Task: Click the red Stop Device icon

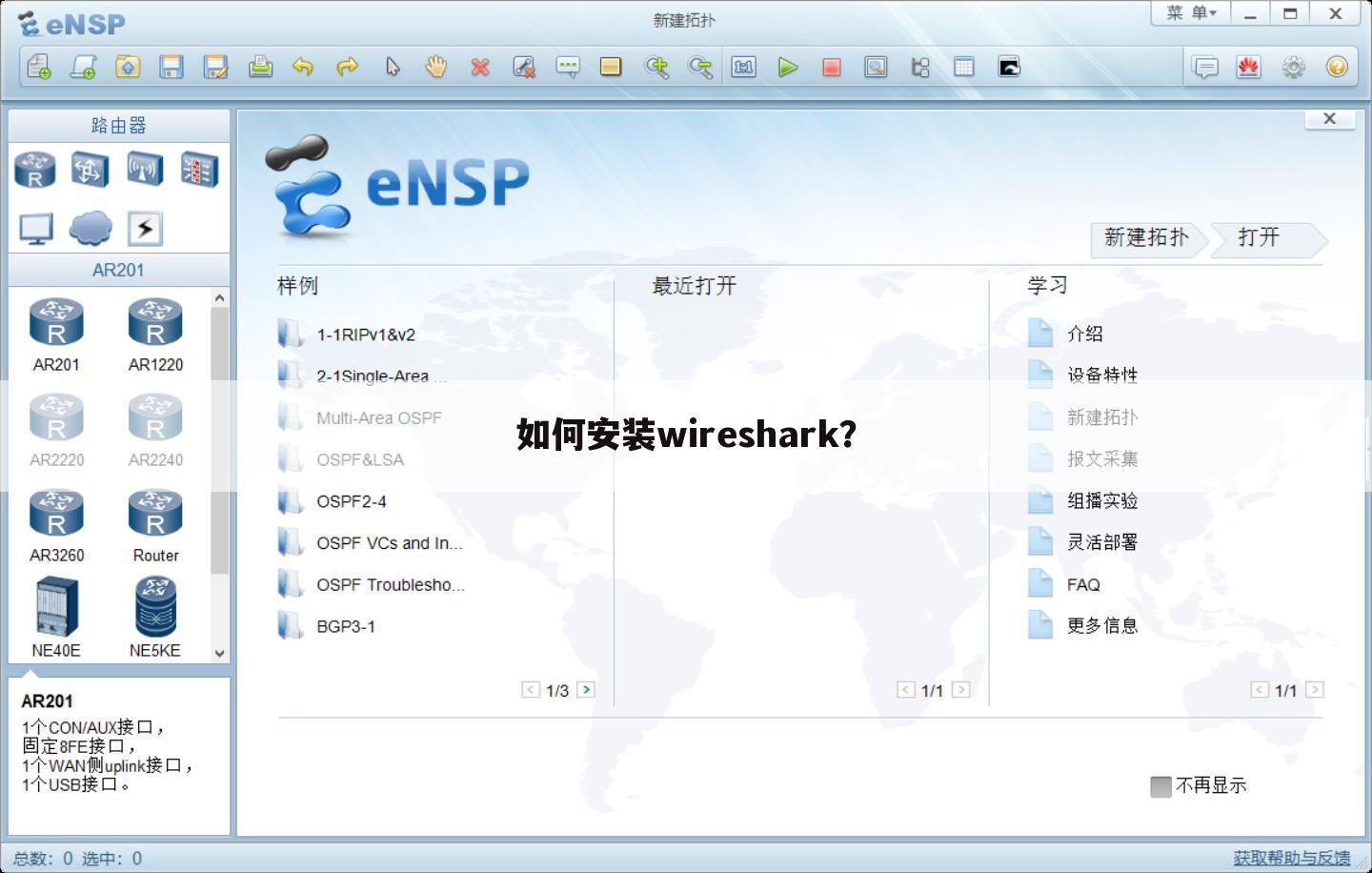Action: click(x=832, y=67)
